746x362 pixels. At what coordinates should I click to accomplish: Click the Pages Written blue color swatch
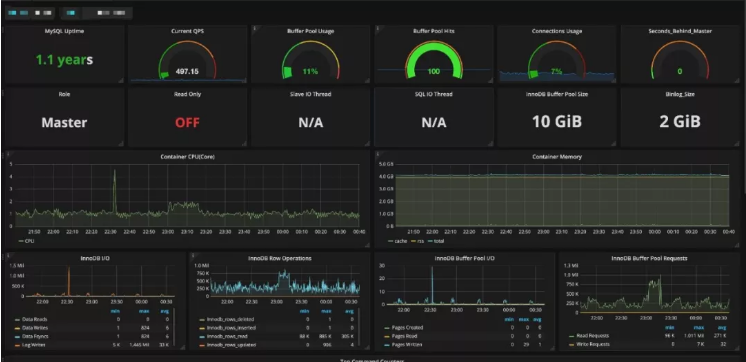[387, 344]
